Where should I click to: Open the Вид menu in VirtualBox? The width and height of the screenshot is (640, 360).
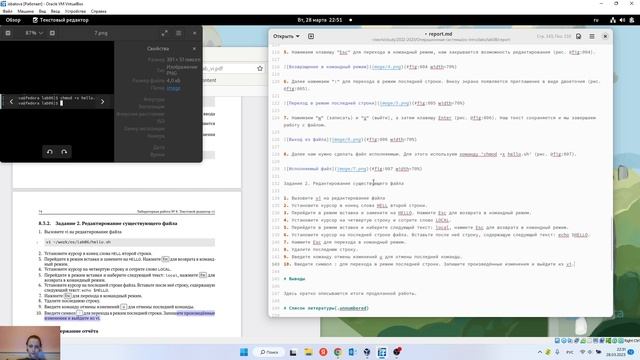pos(42,11)
